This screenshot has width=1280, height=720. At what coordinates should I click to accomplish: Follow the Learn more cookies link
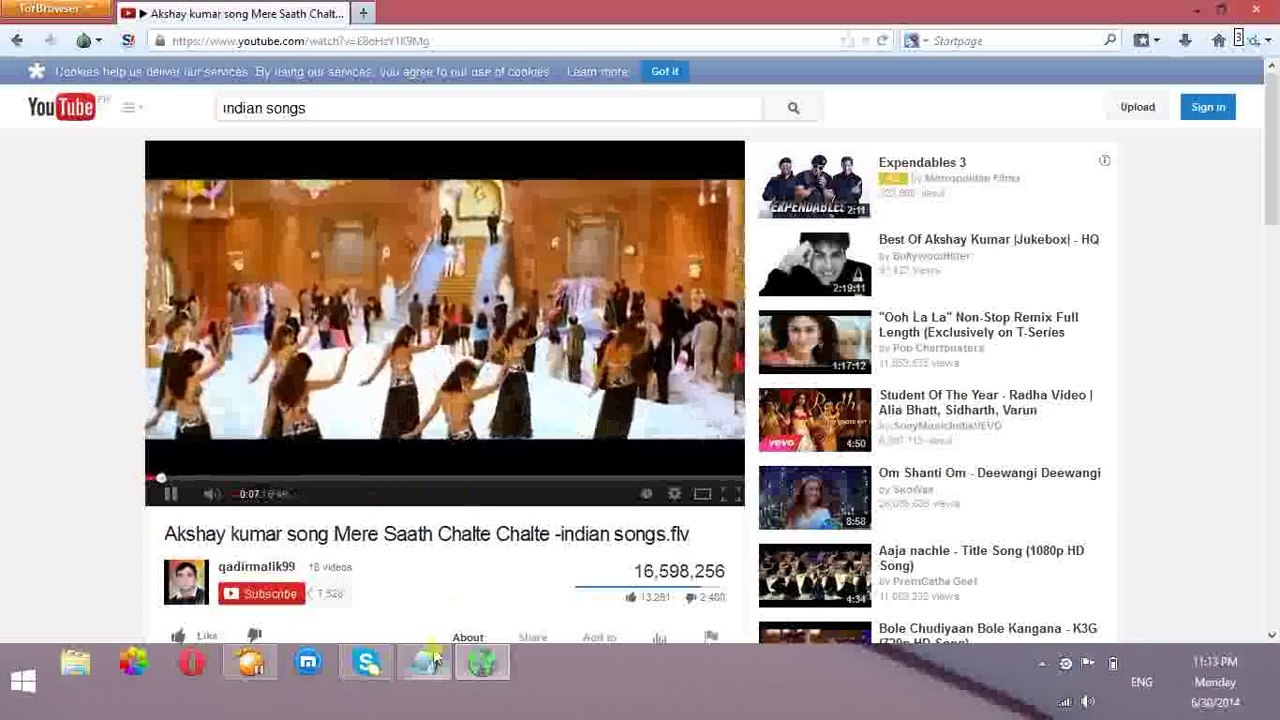coord(598,72)
